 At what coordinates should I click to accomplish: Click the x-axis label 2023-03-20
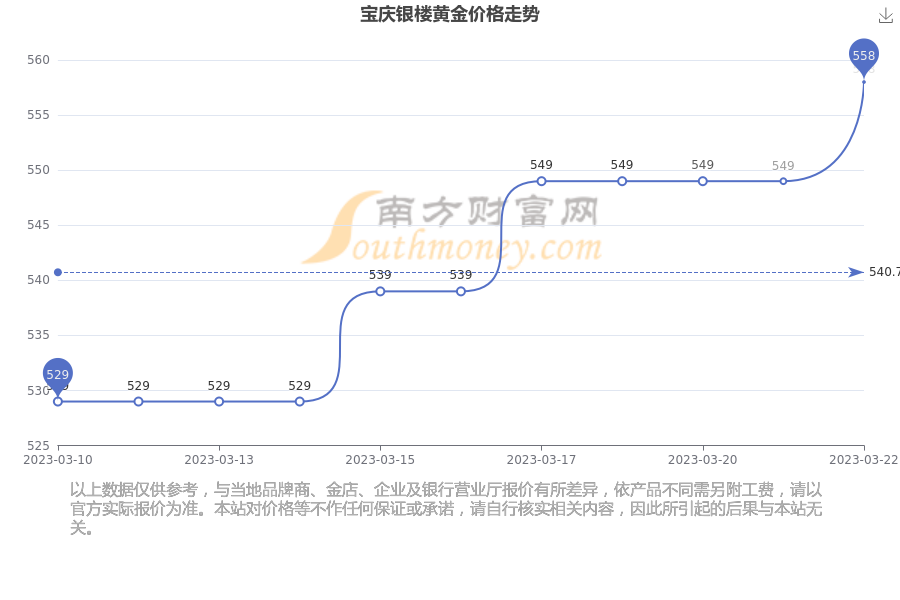703,460
